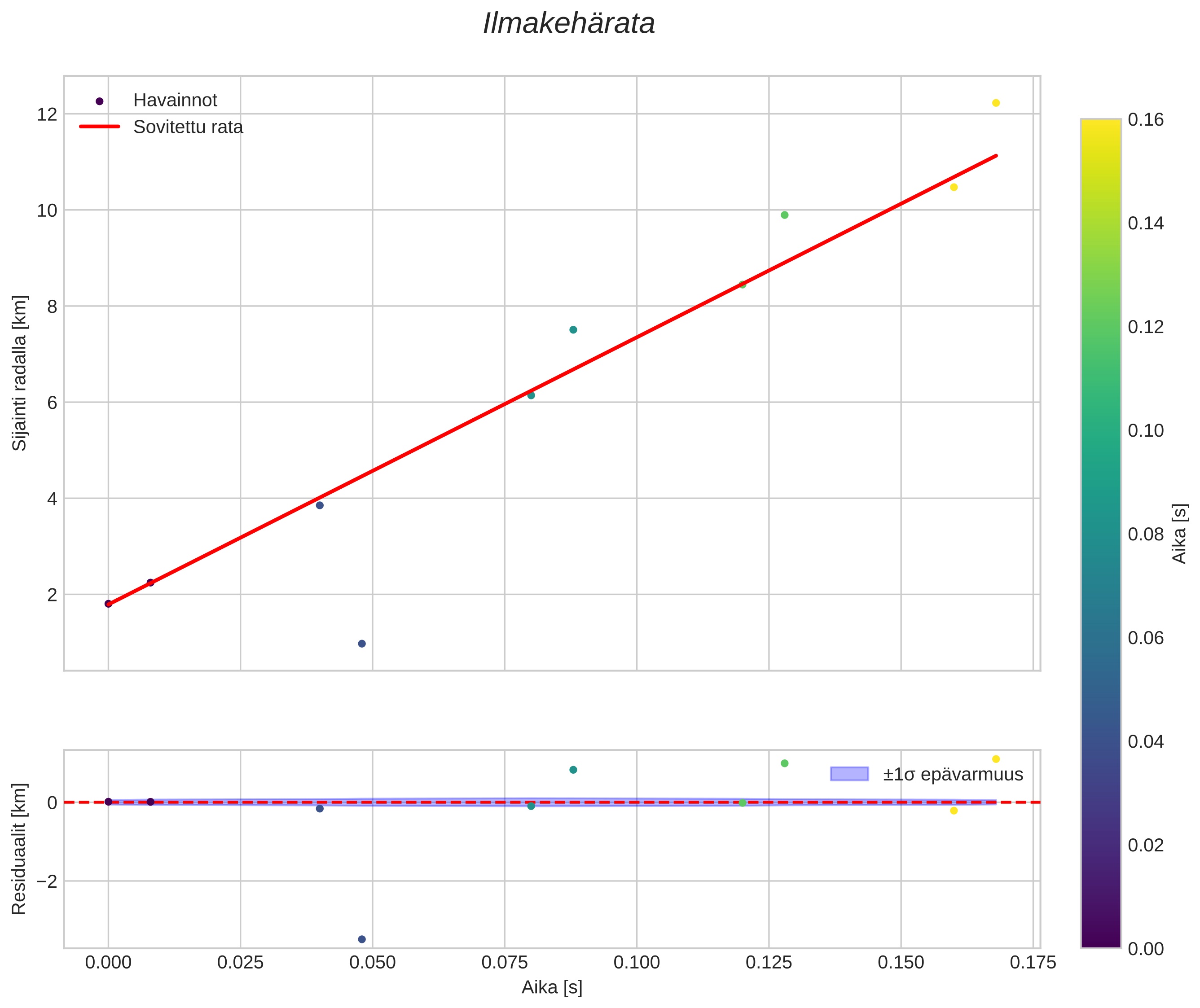Click the 'Ilmakehärata' chart title
The width and height of the screenshot is (1200, 1008).
tap(568, 24)
